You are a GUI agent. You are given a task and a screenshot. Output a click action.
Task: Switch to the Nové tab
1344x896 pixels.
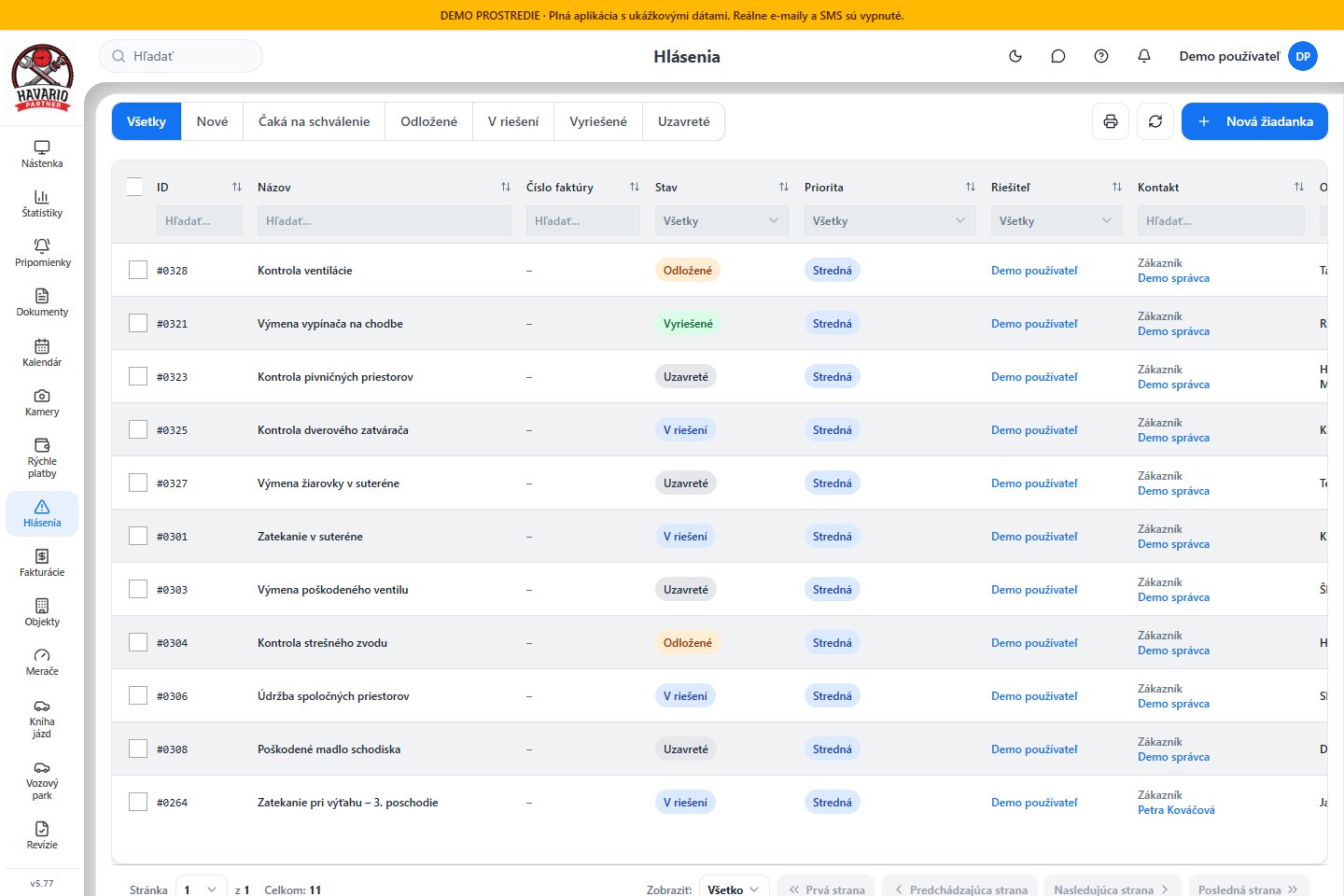click(x=212, y=121)
